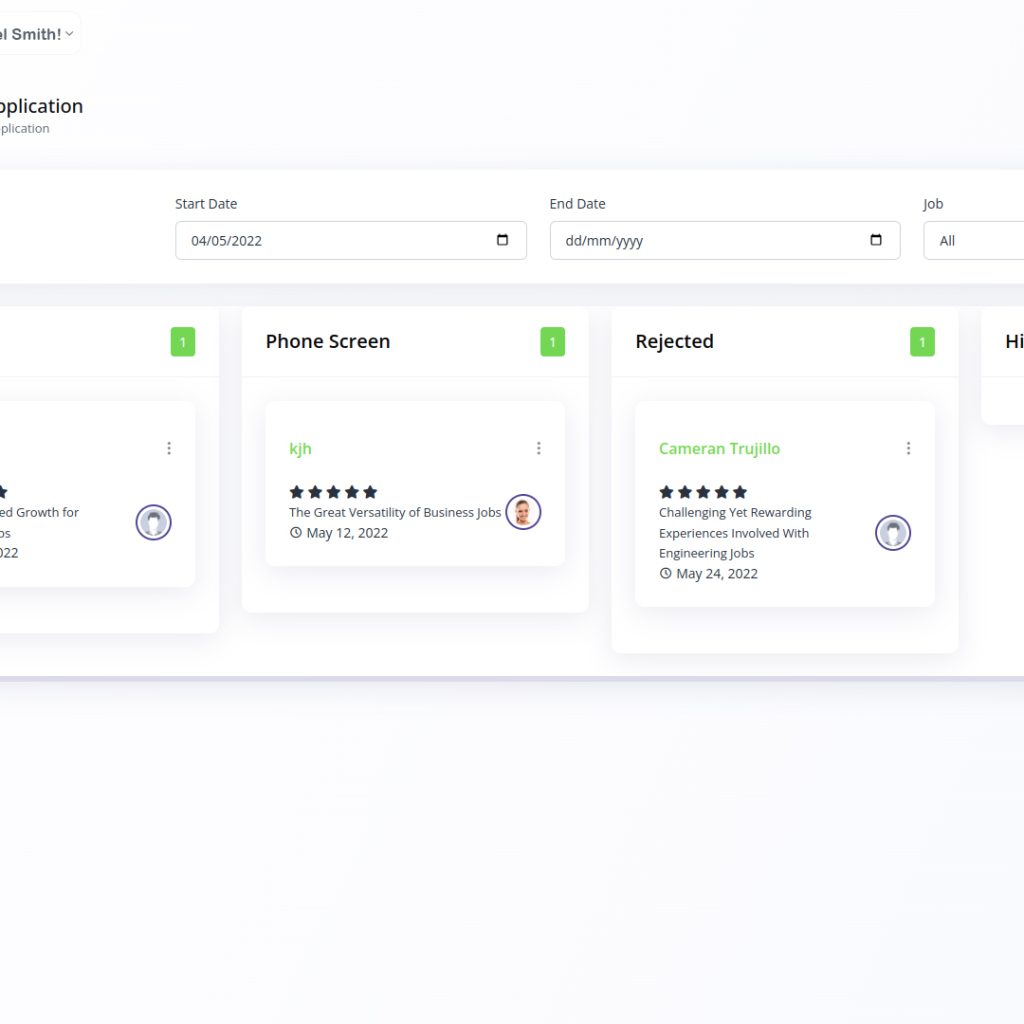Open the kjh applicant link
Screen dimensions: 1024x1024
[300, 449]
